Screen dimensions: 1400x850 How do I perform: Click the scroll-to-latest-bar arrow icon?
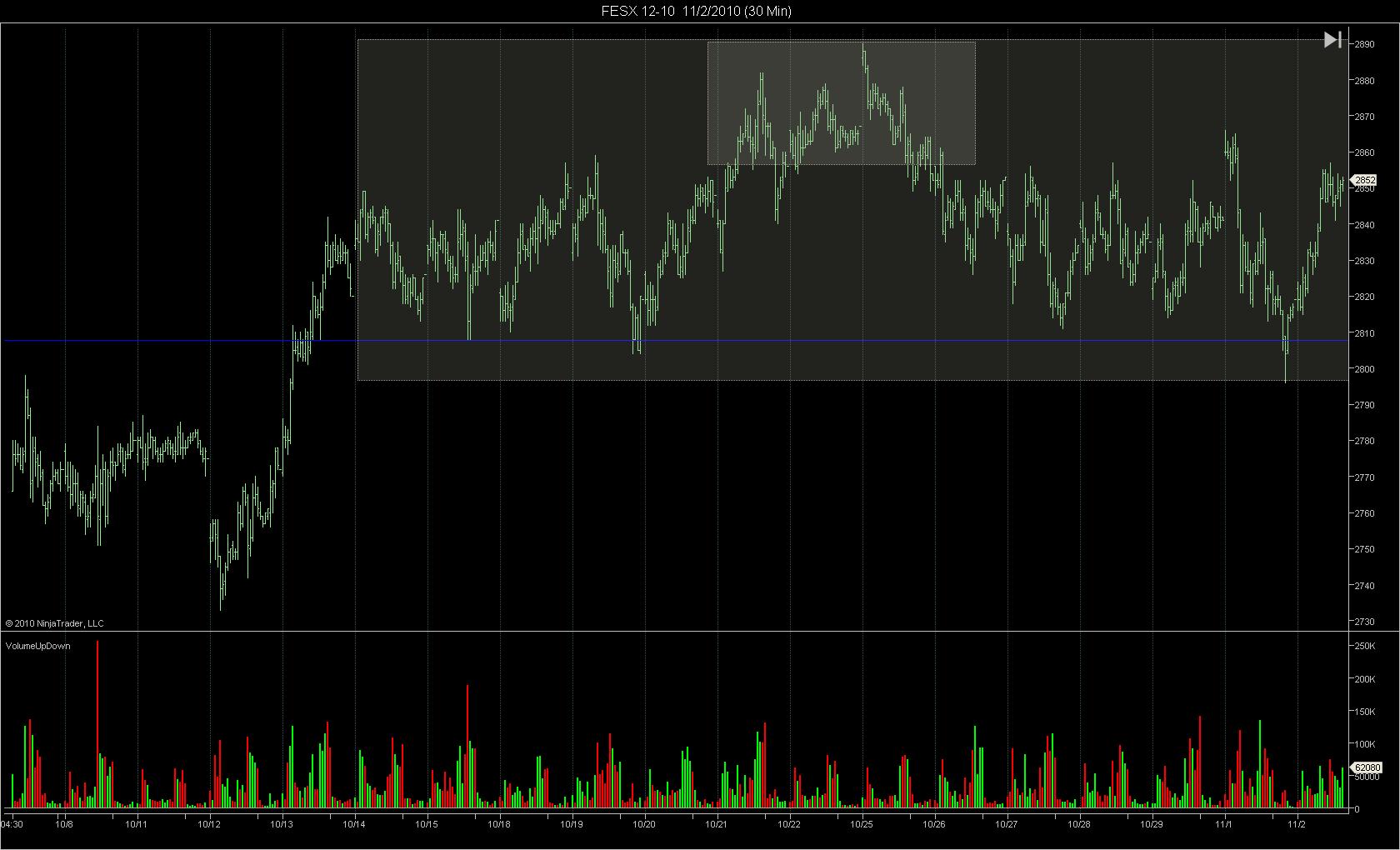point(1332,40)
